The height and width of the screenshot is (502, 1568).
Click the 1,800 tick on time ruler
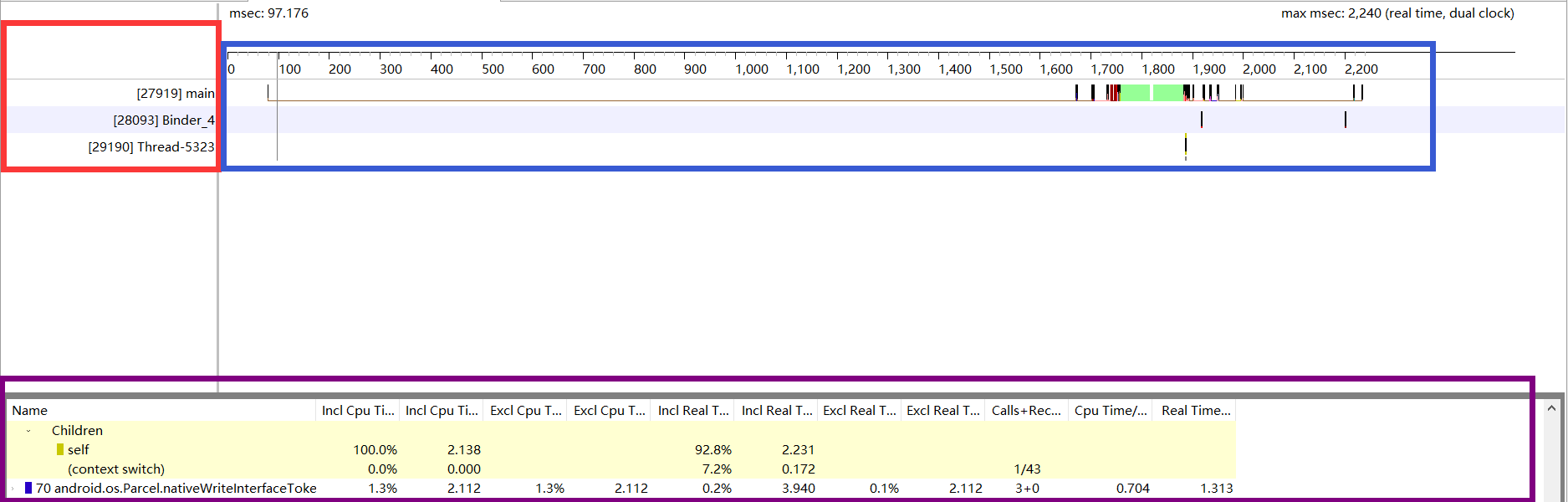click(x=1158, y=69)
